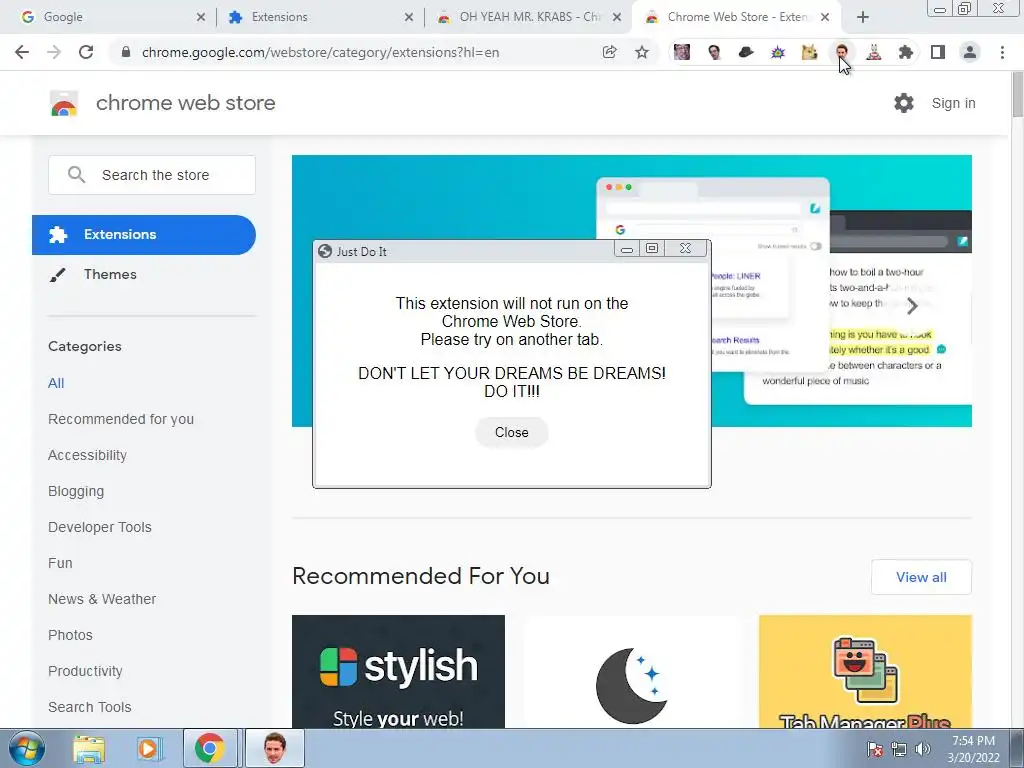Image resolution: width=1024 pixels, height=768 pixels.
Task: Select the Themes sidebar item
Action: coord(144,274)
